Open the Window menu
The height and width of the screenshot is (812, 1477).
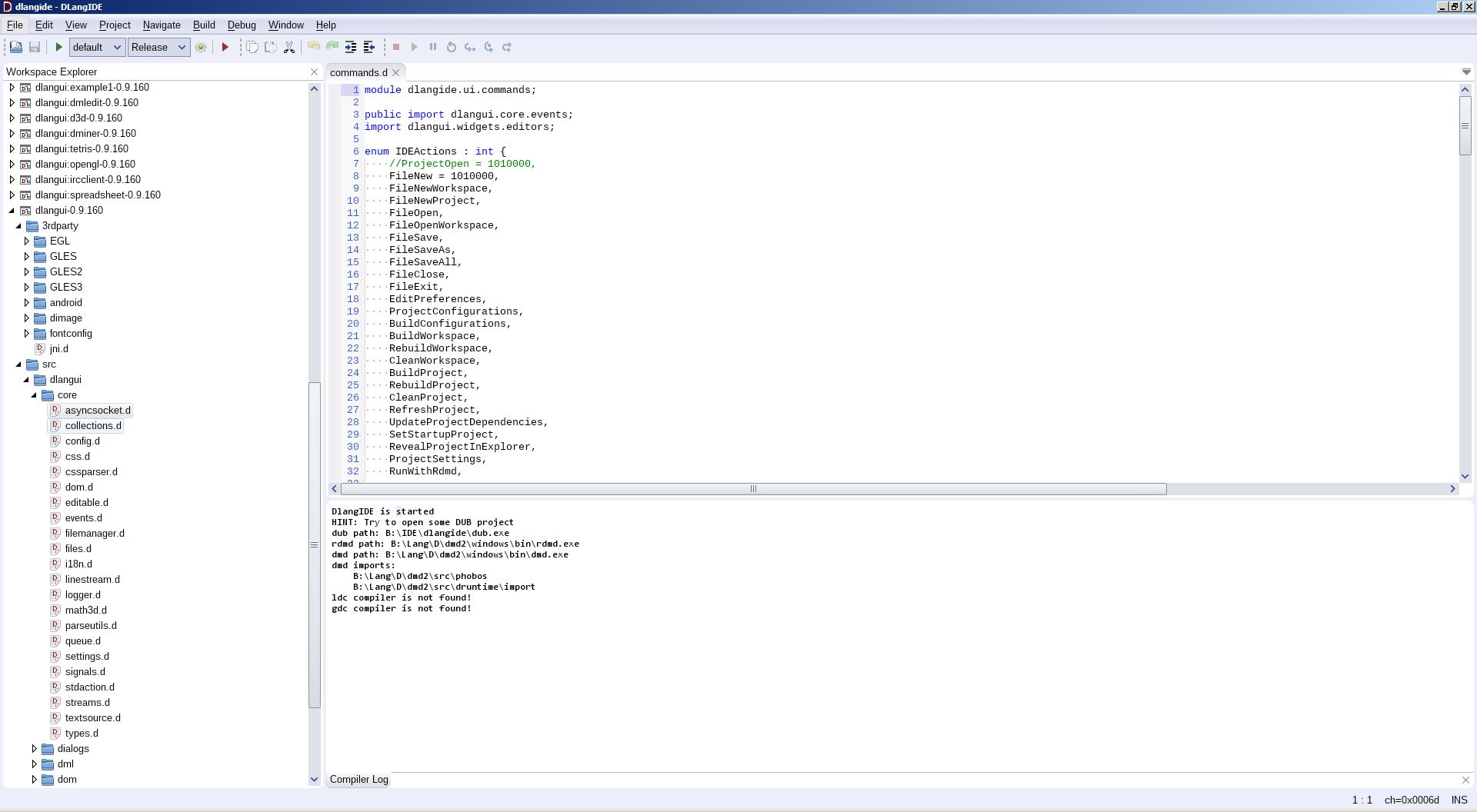point(285,25)
